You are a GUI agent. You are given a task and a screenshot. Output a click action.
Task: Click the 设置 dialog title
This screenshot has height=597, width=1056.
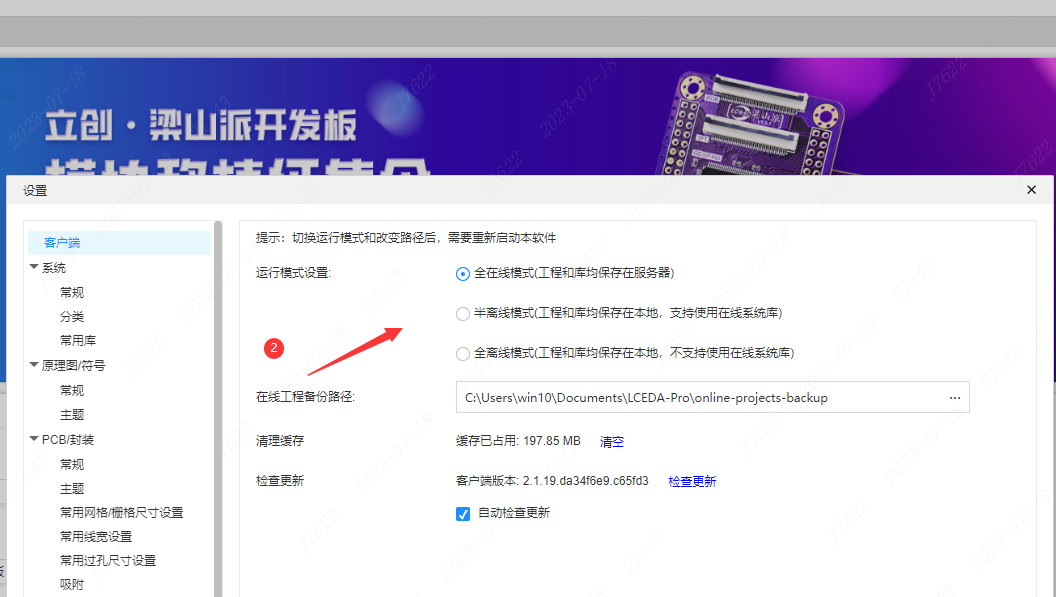tap(35, 191)
